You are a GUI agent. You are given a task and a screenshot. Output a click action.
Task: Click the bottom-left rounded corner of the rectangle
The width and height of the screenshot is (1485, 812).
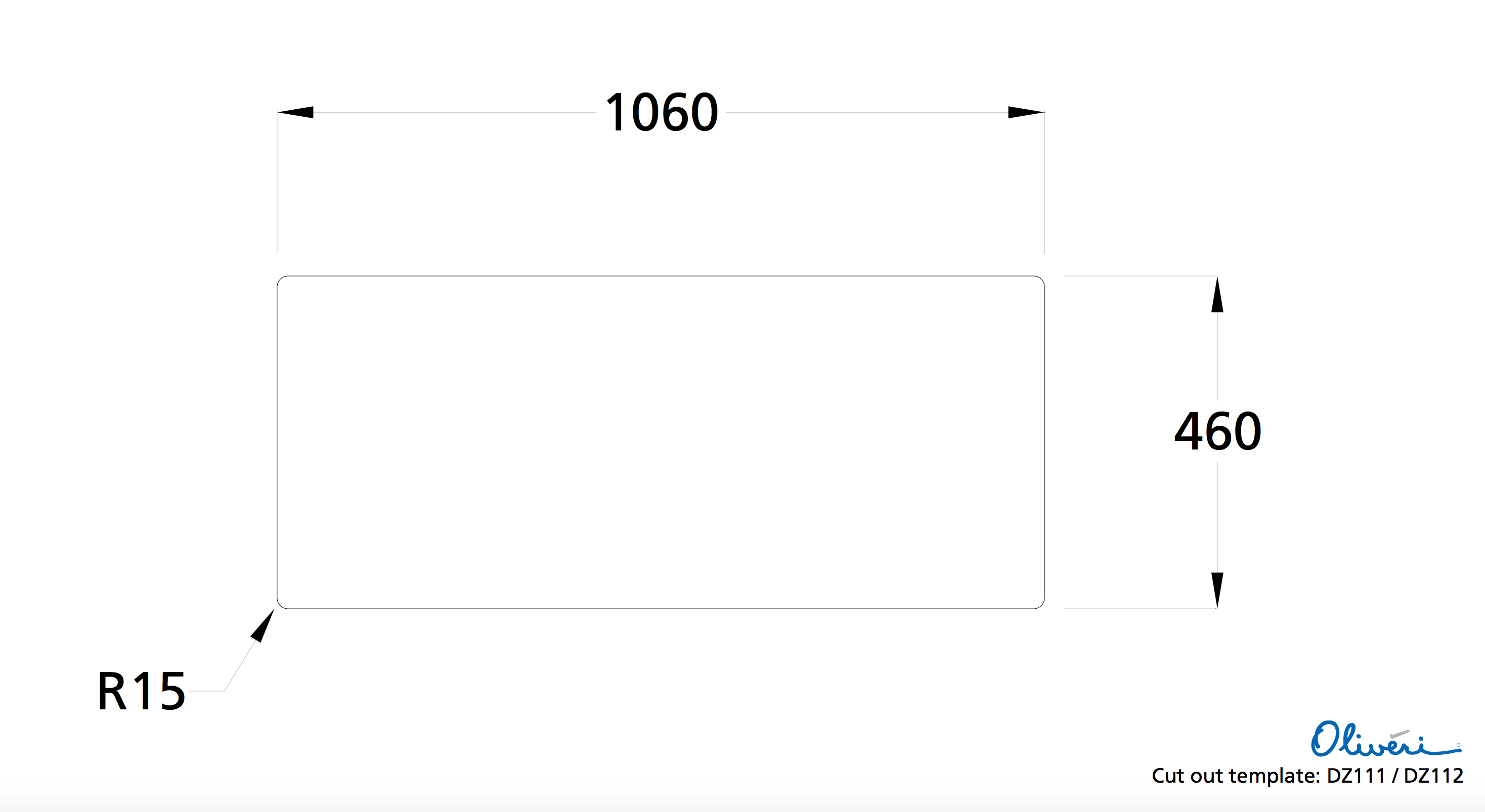pyautogui.click(x=280, y=605)
